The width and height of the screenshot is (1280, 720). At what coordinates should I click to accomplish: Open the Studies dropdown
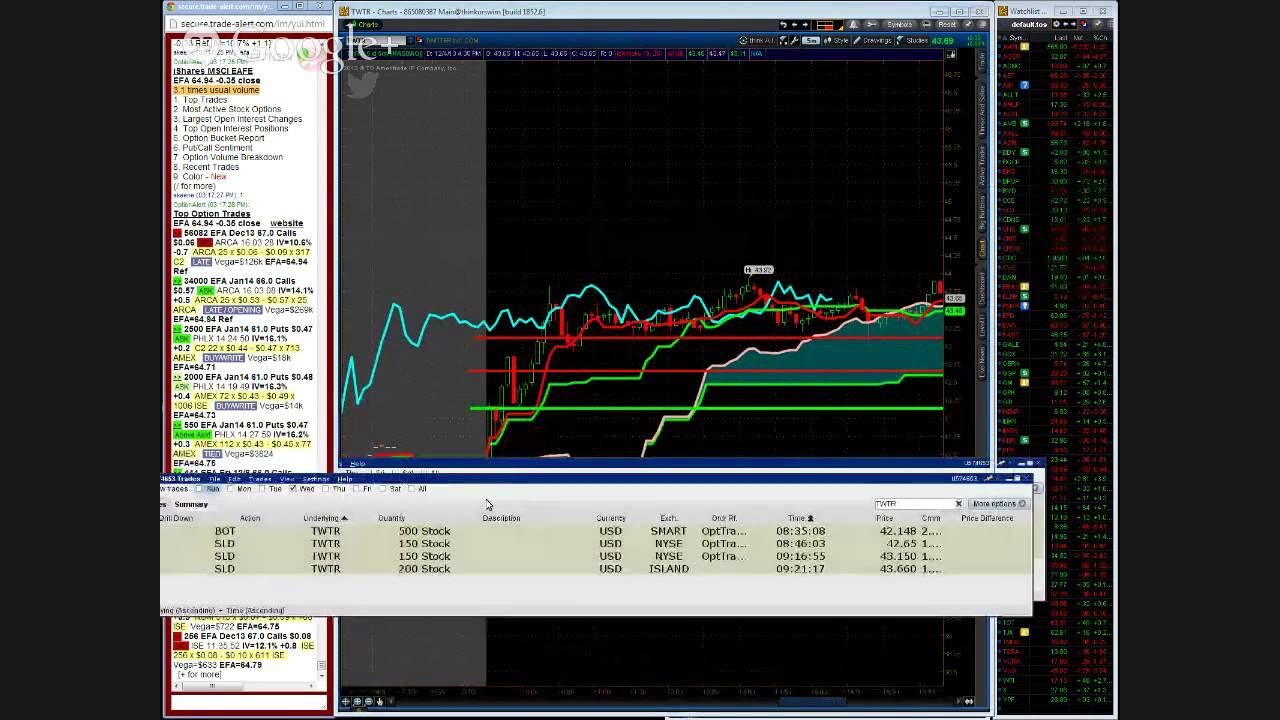912,41
